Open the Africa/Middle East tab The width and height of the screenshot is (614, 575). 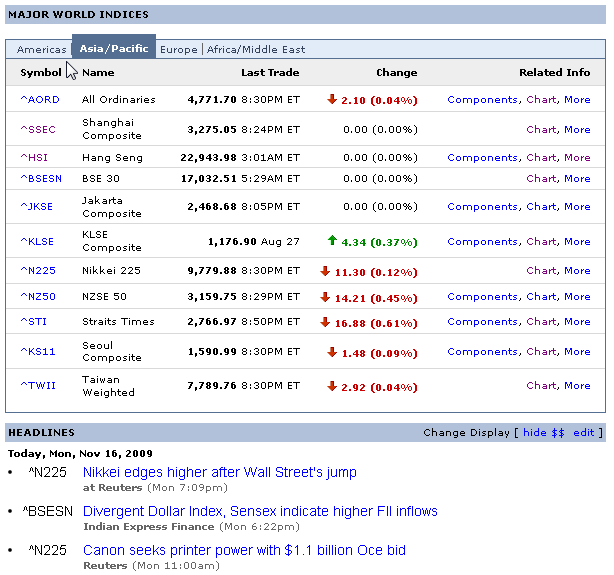click(256, 49)
